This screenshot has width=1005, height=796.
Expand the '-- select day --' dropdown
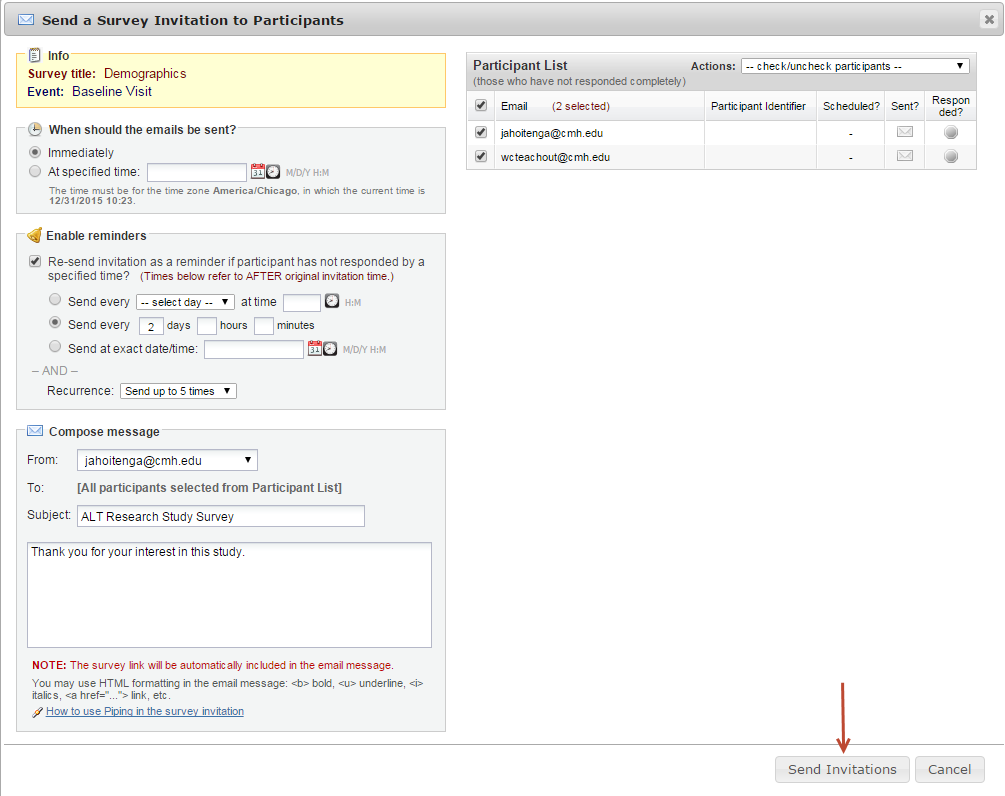(x=185, y=302)
